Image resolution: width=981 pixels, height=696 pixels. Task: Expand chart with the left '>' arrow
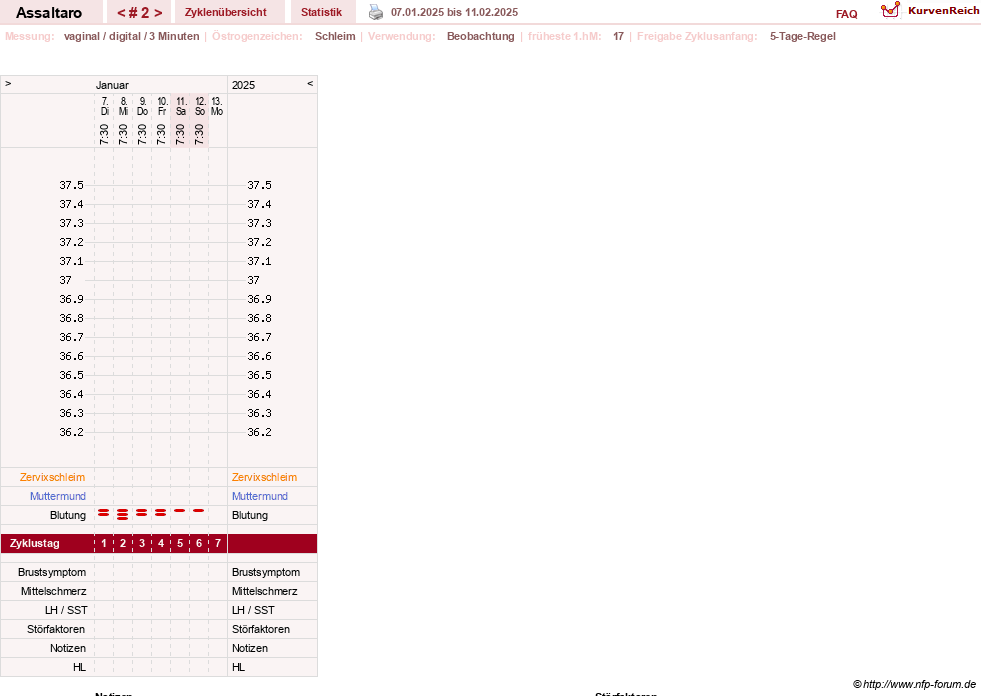8,83
